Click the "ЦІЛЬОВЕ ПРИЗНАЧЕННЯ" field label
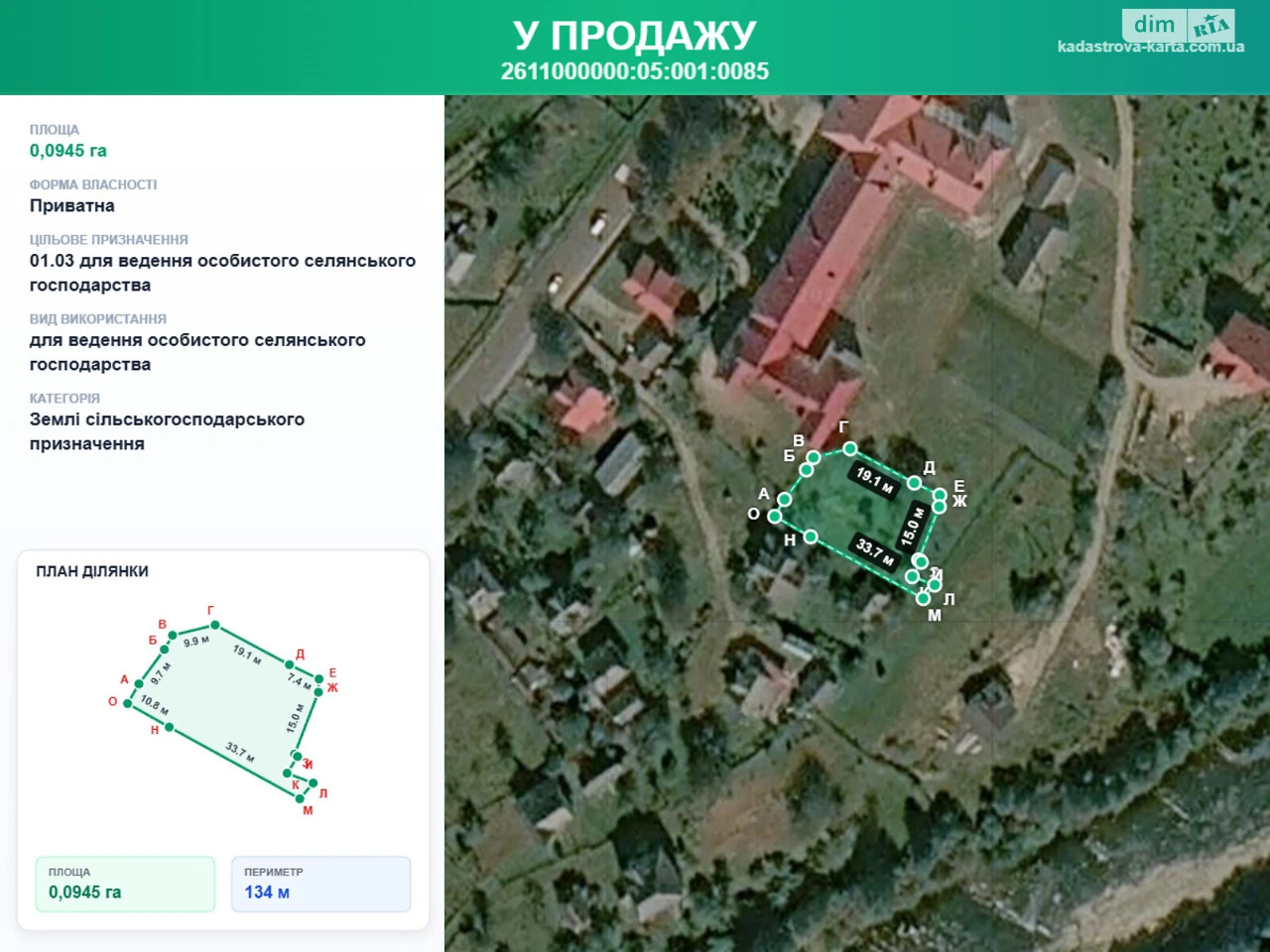Viewport: 1270px width, 952px height. point(109,240)
